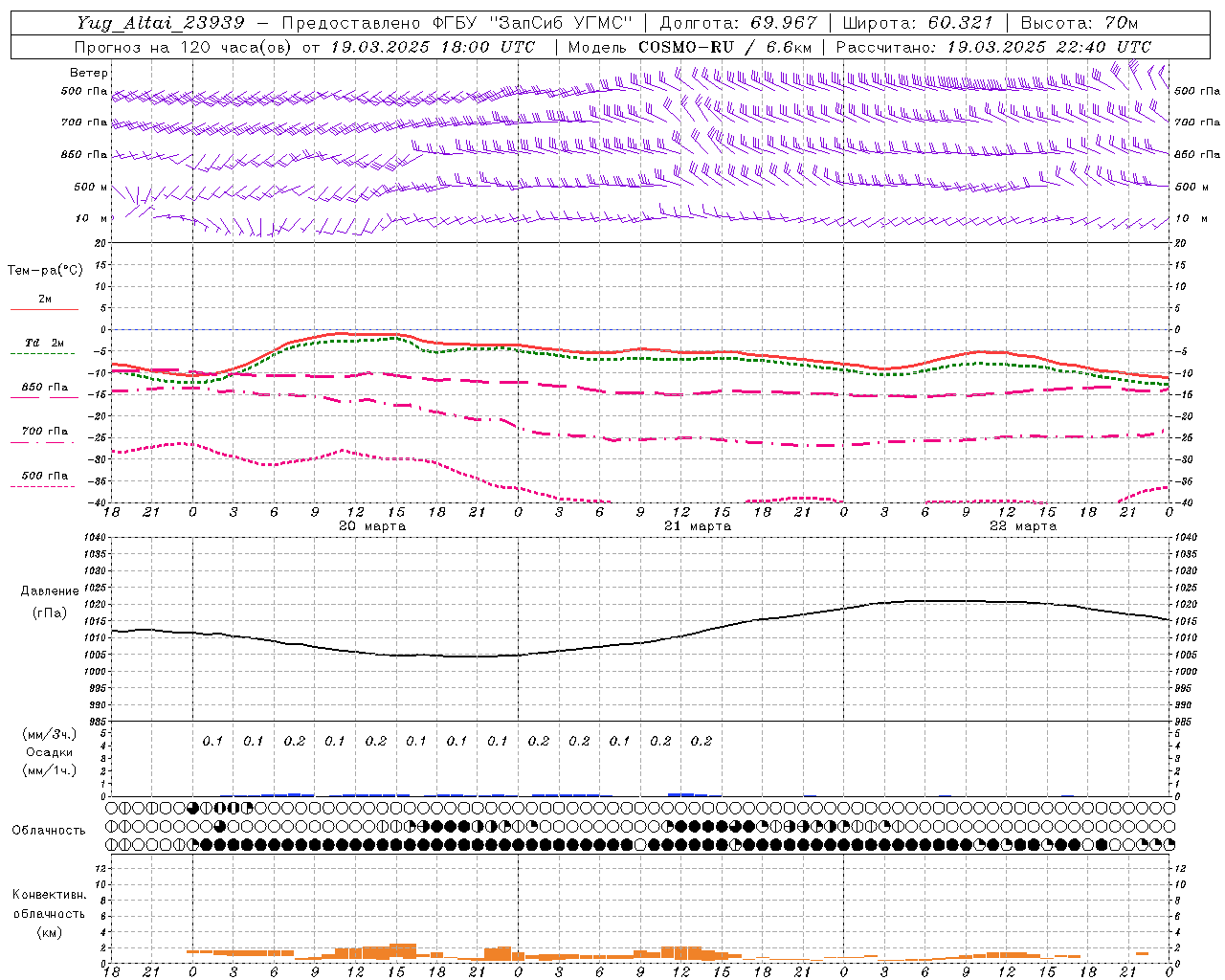Image resolution: width=1225 pixels, height=980 pixels.
Task: Click the date label 21 марта
Action: (698, 526)
